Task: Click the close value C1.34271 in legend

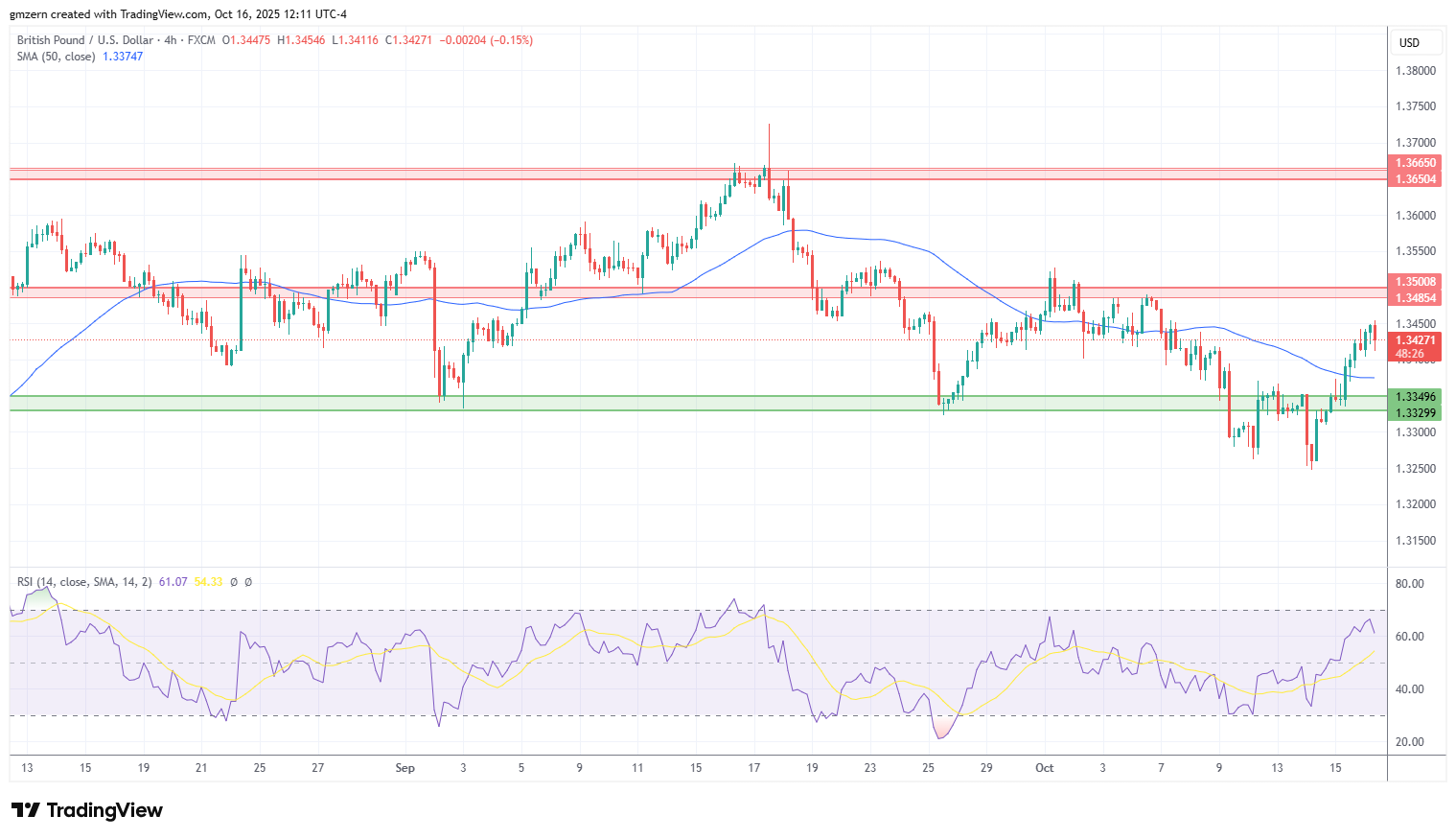Action: (x=409, y=40)
